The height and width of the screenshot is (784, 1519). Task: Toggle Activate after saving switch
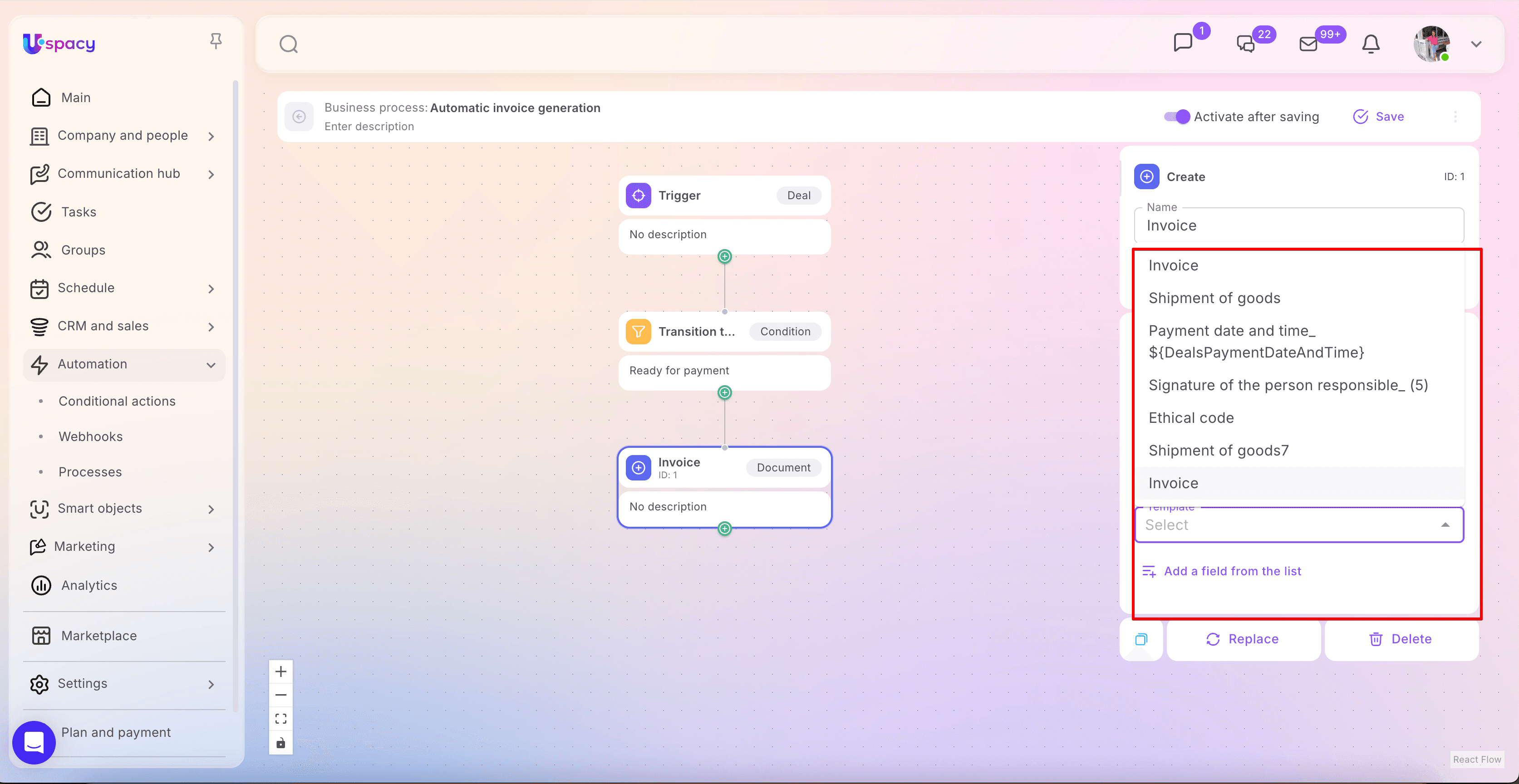pyautogui.click(x=1177, y=117)
